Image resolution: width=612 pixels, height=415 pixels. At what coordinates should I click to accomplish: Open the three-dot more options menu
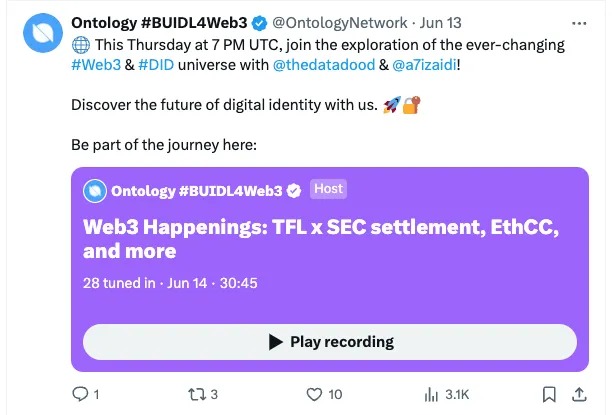click(x=579, y=23)
